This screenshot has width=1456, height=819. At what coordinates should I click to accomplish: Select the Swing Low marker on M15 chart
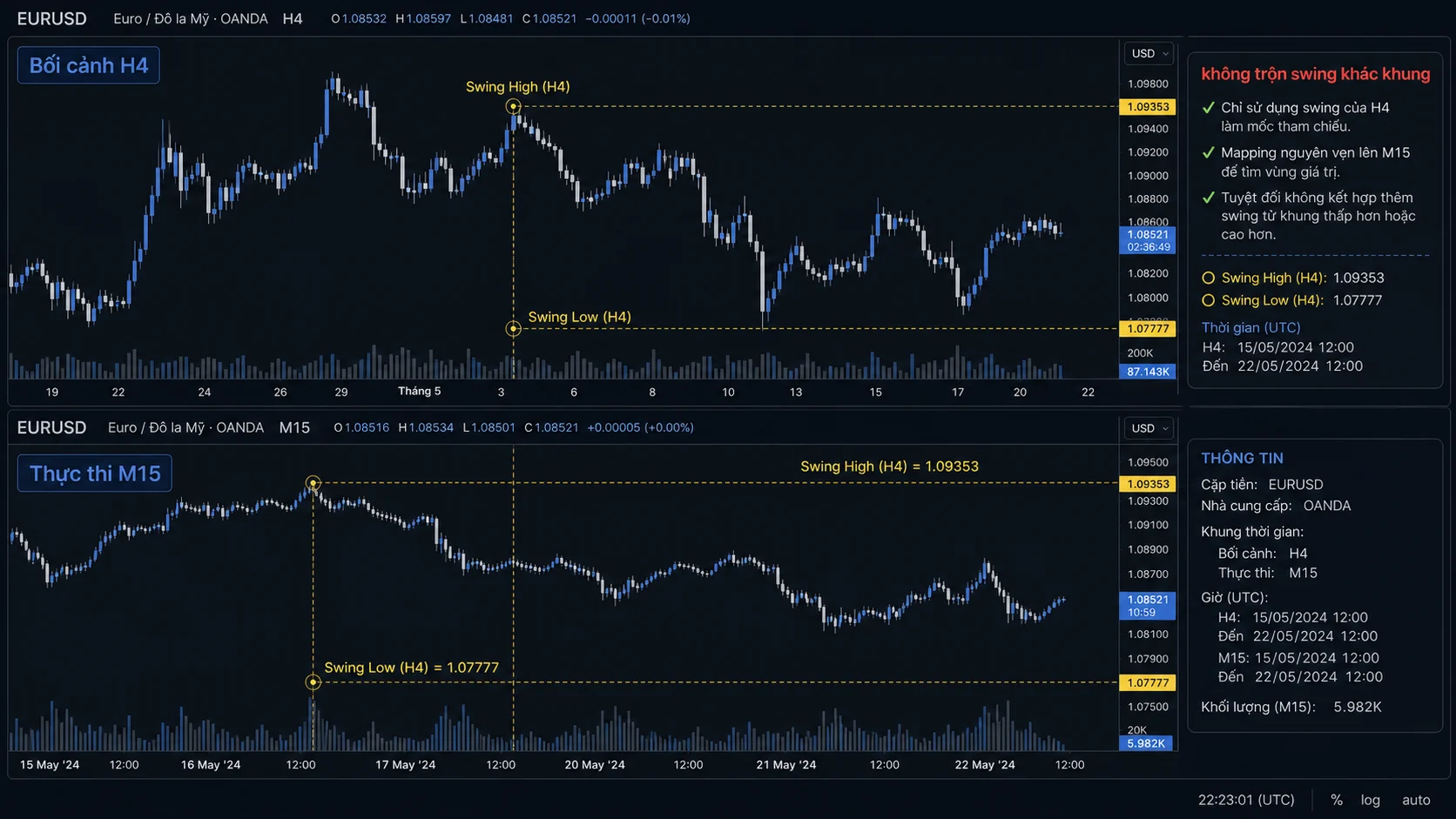(313, 681)
